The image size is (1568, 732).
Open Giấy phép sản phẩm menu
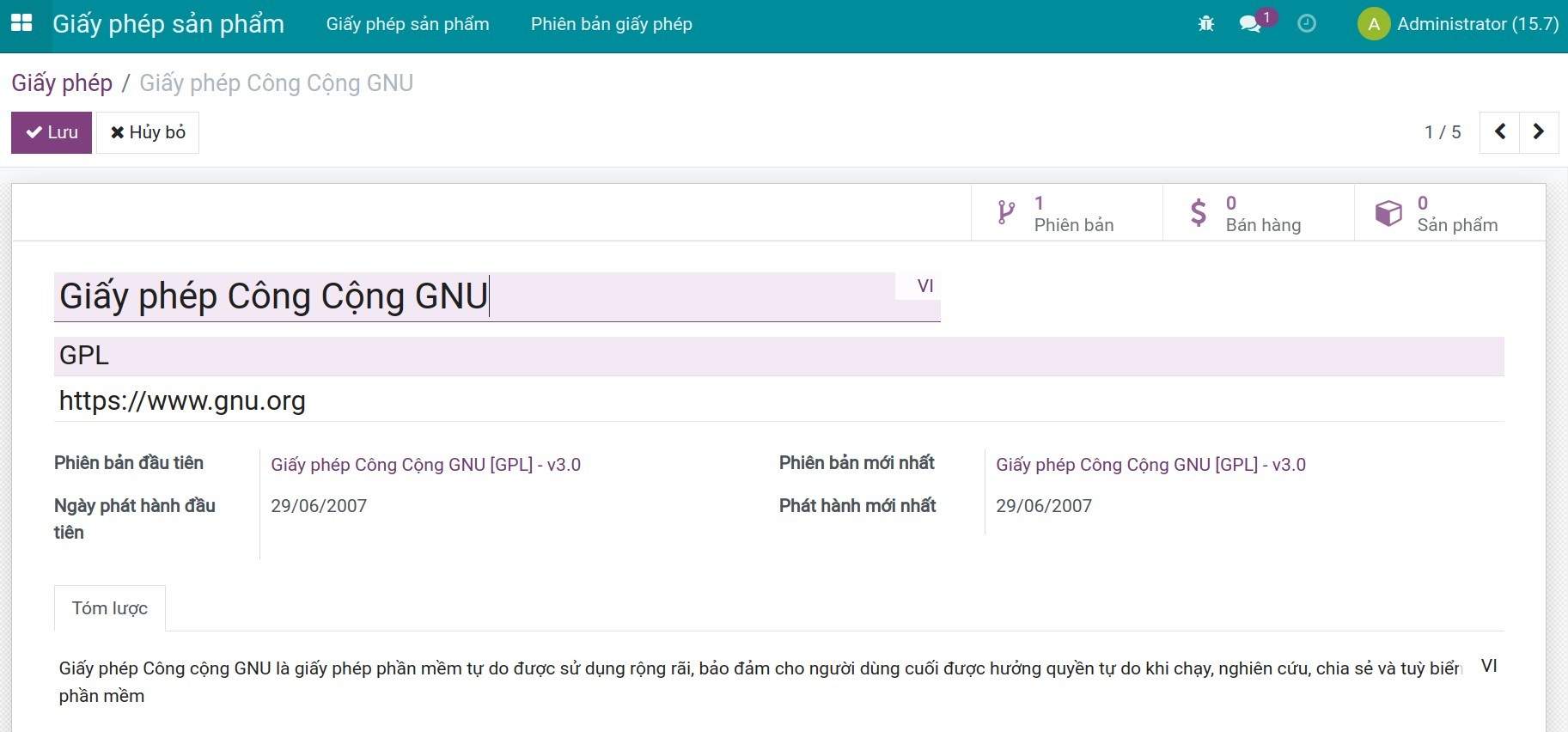pos(407,24)
